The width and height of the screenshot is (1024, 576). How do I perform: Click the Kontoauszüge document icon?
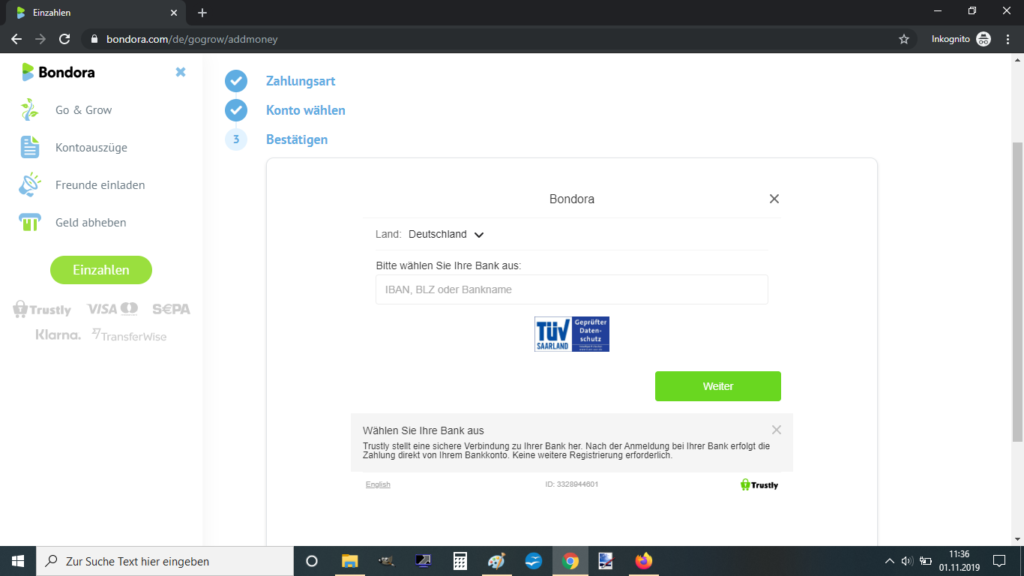(x=29, y=147)
